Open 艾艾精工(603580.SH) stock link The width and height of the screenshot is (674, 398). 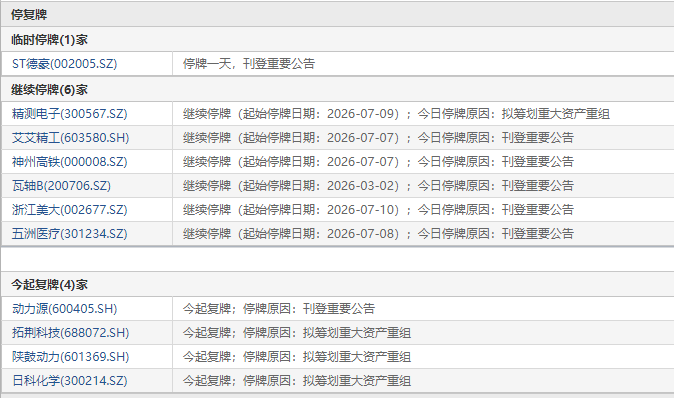point(70,138)
